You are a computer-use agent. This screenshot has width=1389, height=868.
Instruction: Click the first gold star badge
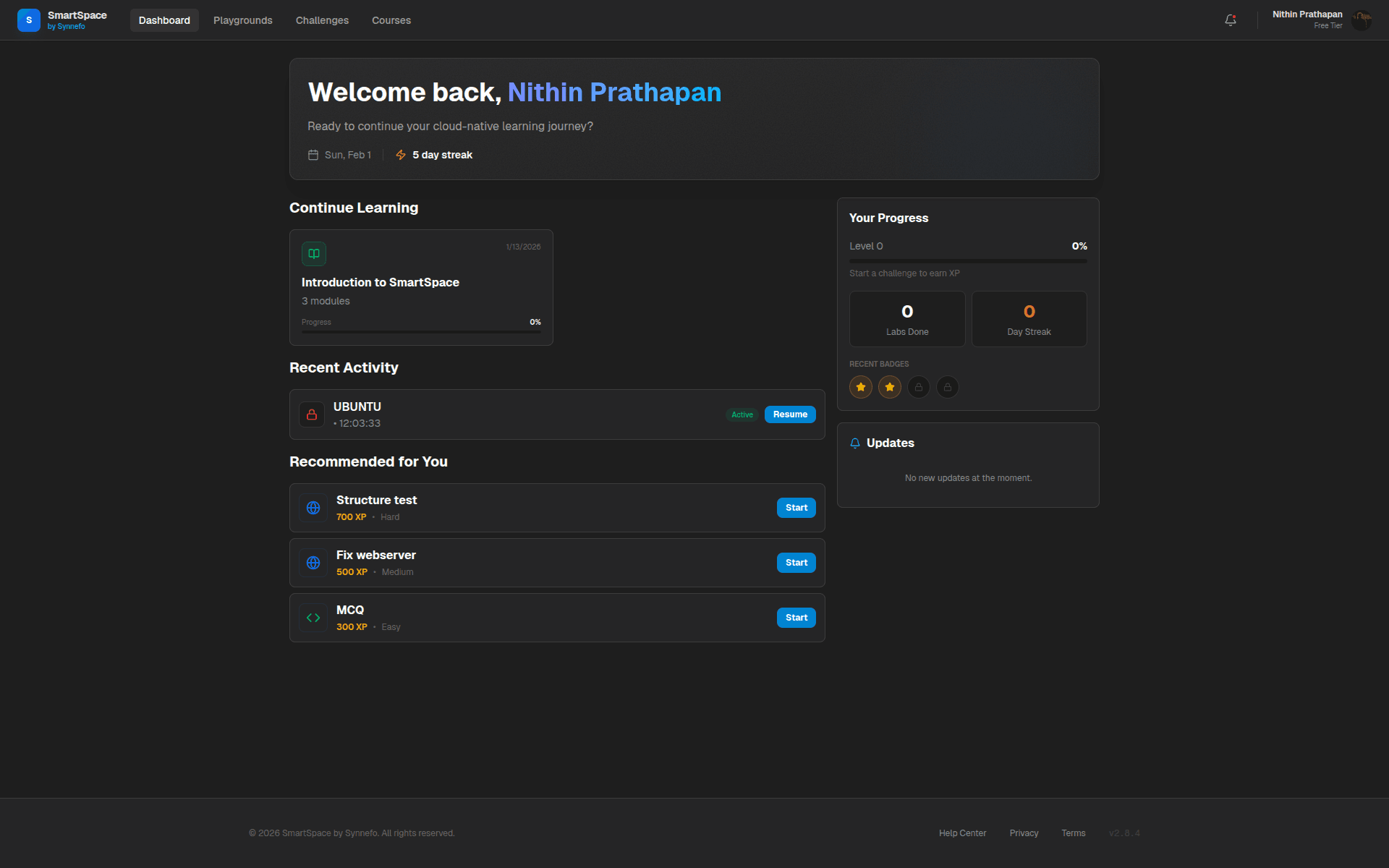(861, 387)
